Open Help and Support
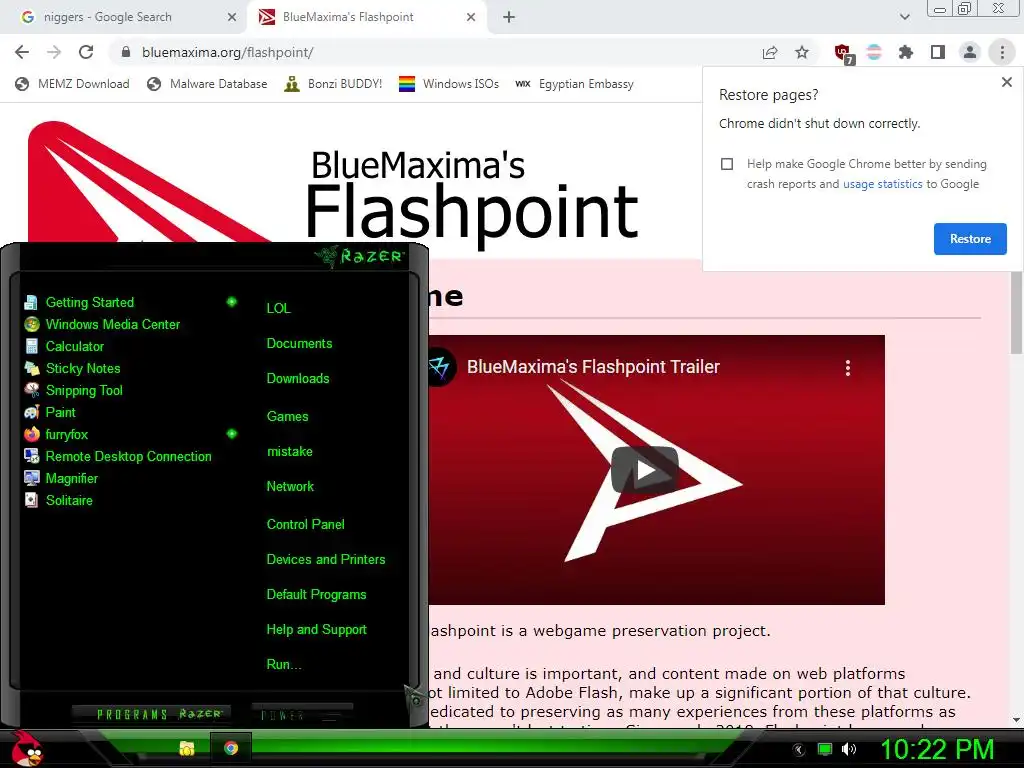 [316, 630]
